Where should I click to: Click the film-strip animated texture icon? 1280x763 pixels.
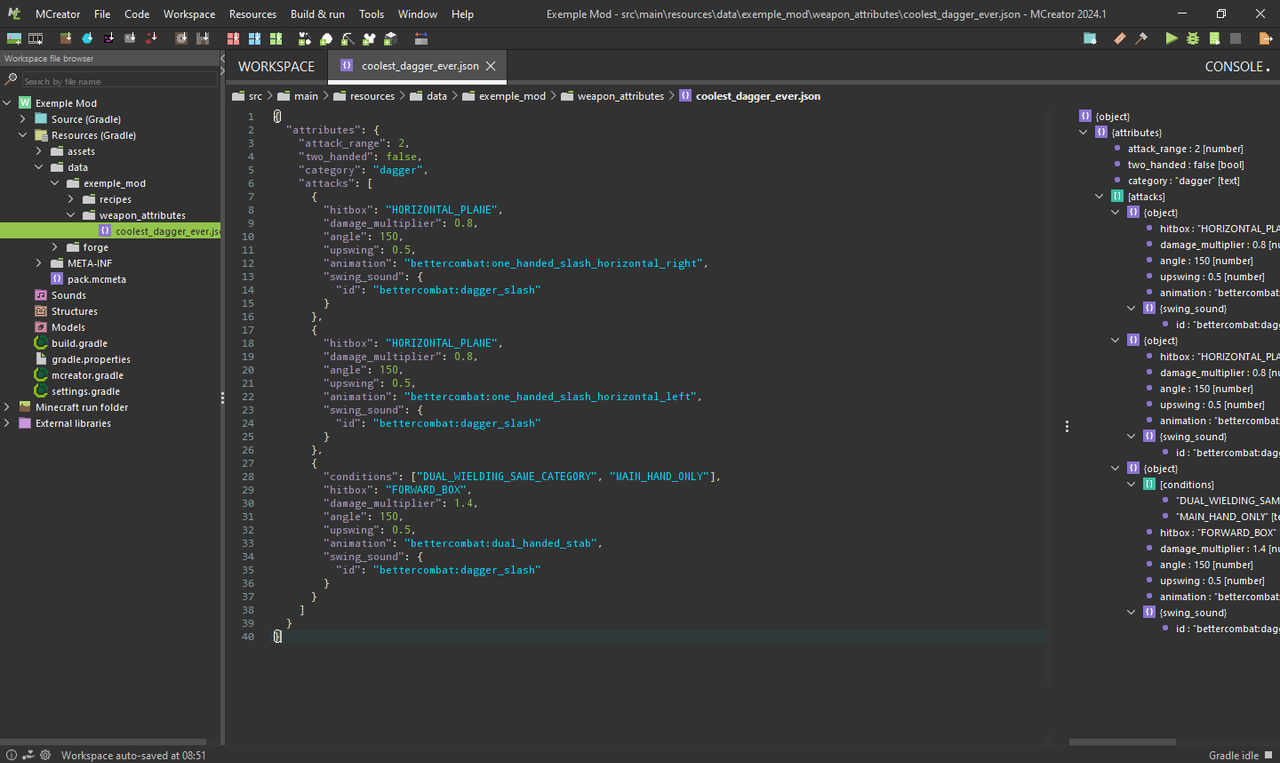click(36, 39)
